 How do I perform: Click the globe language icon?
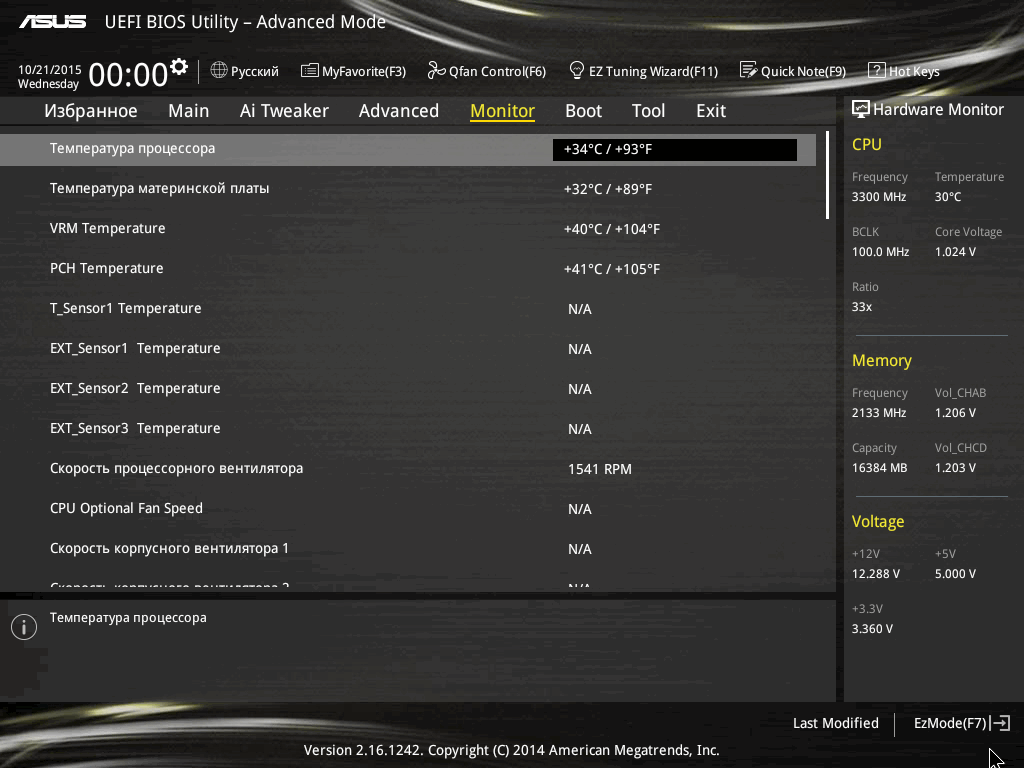pos(219,70)
